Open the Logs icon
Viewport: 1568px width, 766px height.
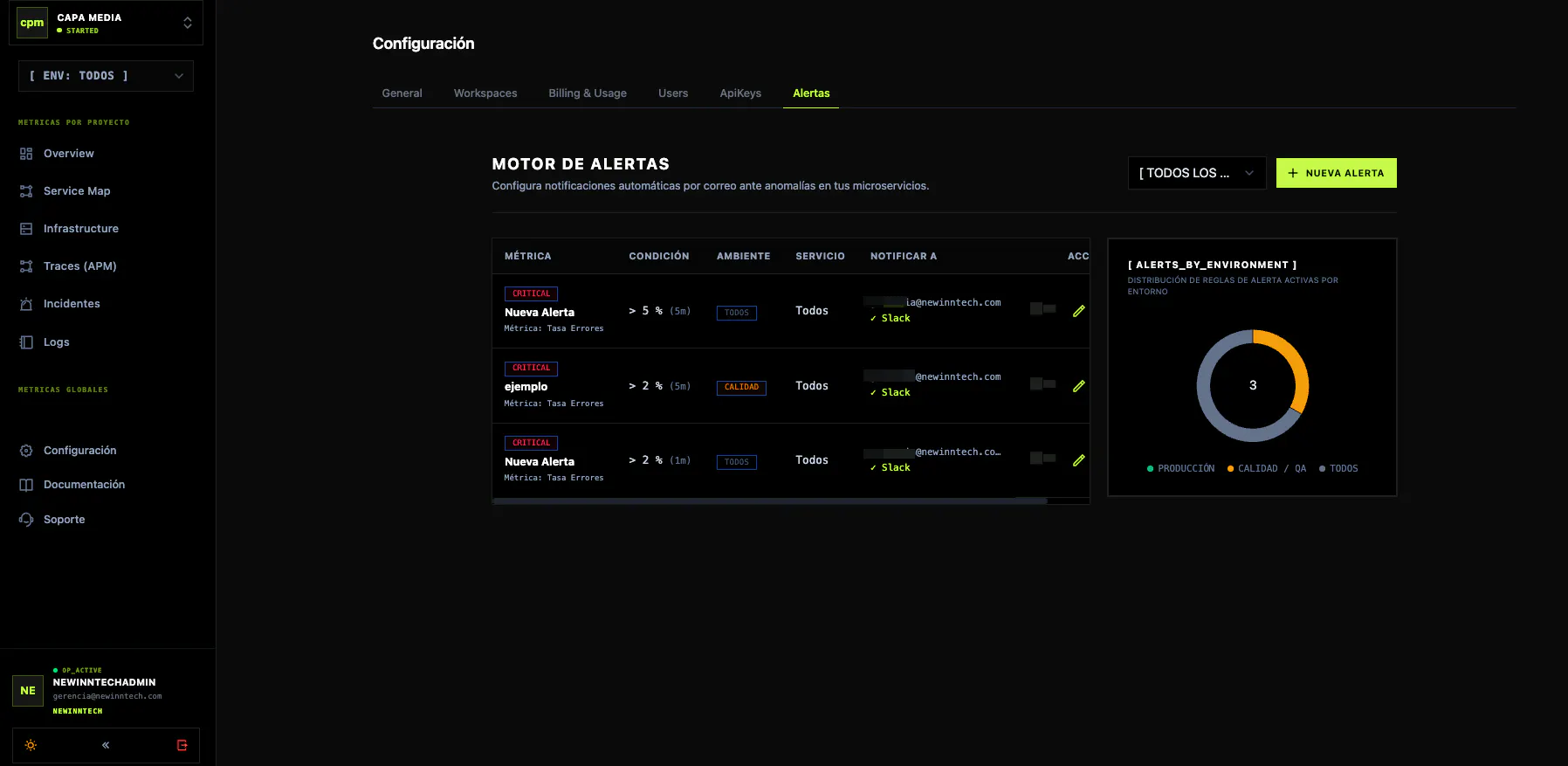(x=26, y=342)
